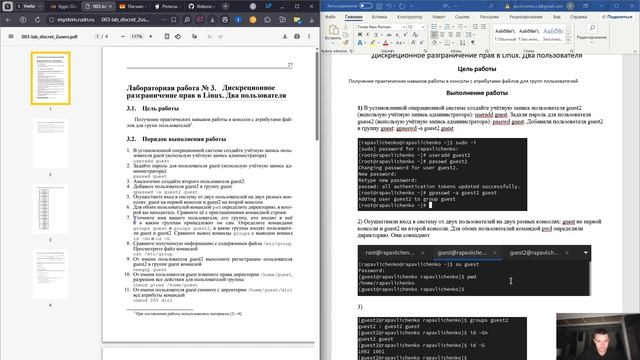Open the Paste options arrow below Вставить
640x360 pixels.
[x=333, y=43]
